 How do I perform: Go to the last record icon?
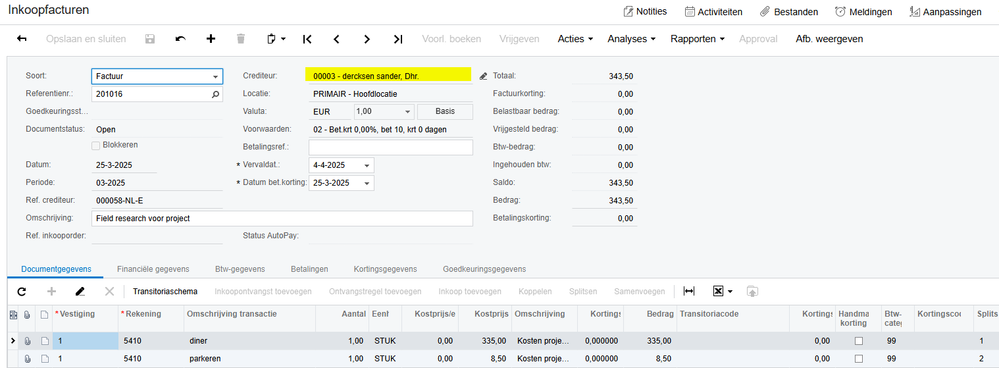[398, 39]
